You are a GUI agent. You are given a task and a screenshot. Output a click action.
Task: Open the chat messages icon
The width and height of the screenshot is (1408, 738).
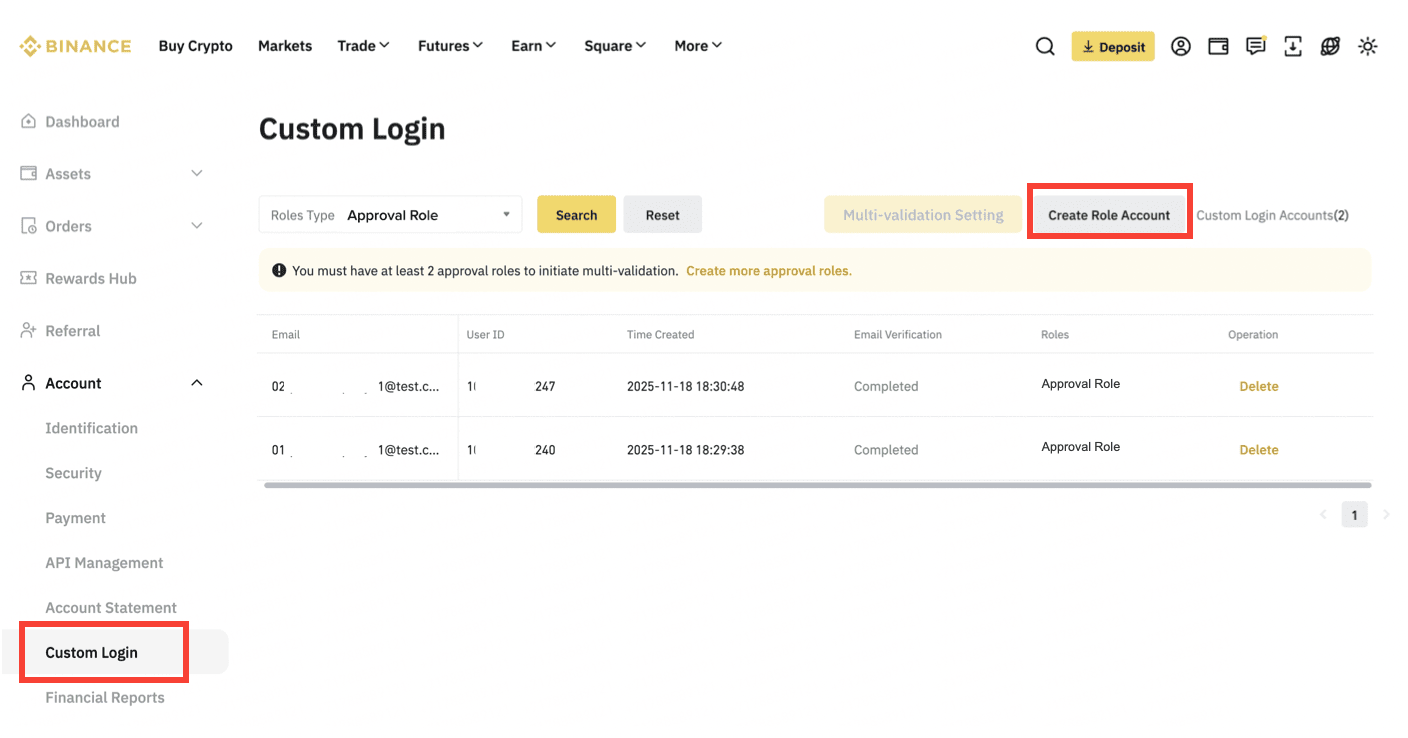click(1256, 46)
